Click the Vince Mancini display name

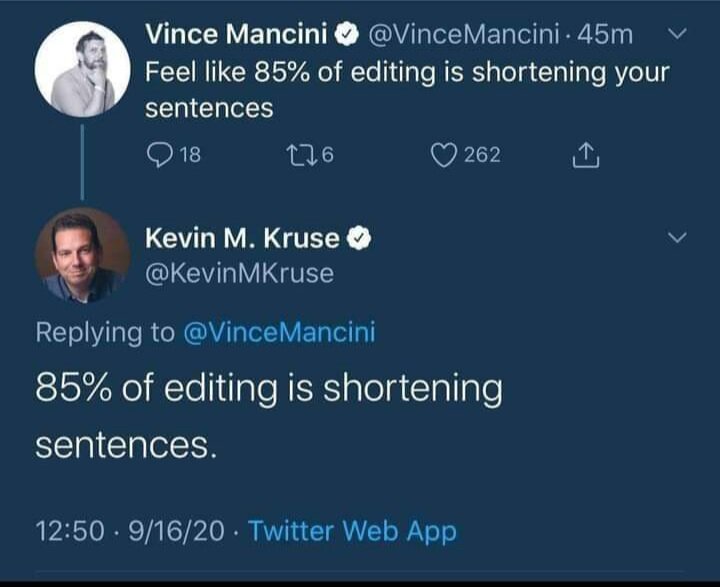(236, 35)
